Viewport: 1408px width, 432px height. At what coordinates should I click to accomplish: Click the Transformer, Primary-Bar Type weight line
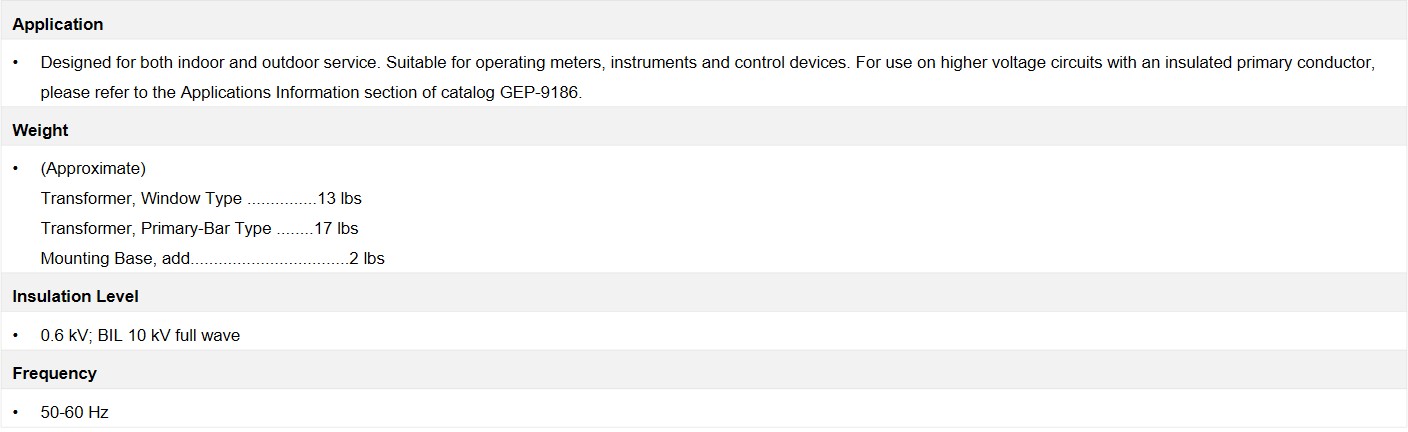point(199,228)
